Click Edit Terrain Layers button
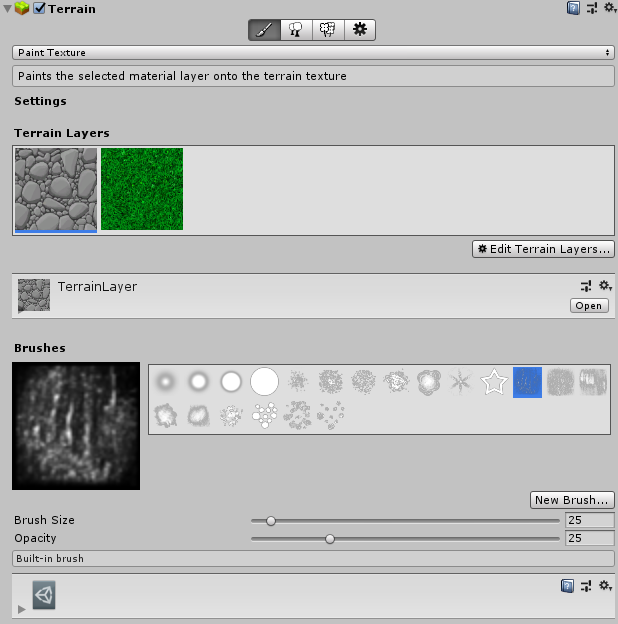Image resolution: width=618 pixels, height=624 pixels. pos(543,249)
